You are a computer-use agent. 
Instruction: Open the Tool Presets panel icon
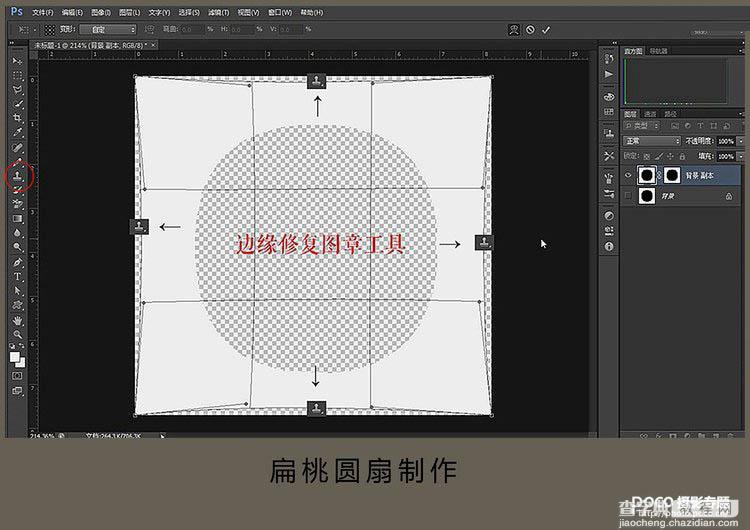pyautogui.click(x=608, y=156)
